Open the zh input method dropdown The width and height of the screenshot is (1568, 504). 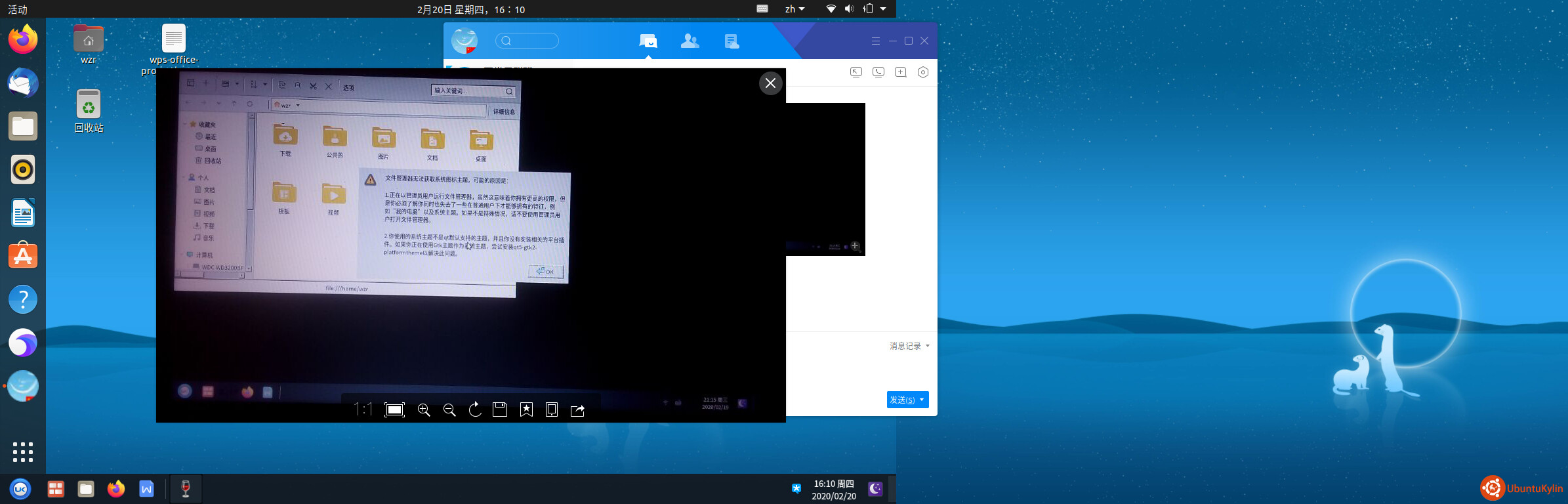794,9
